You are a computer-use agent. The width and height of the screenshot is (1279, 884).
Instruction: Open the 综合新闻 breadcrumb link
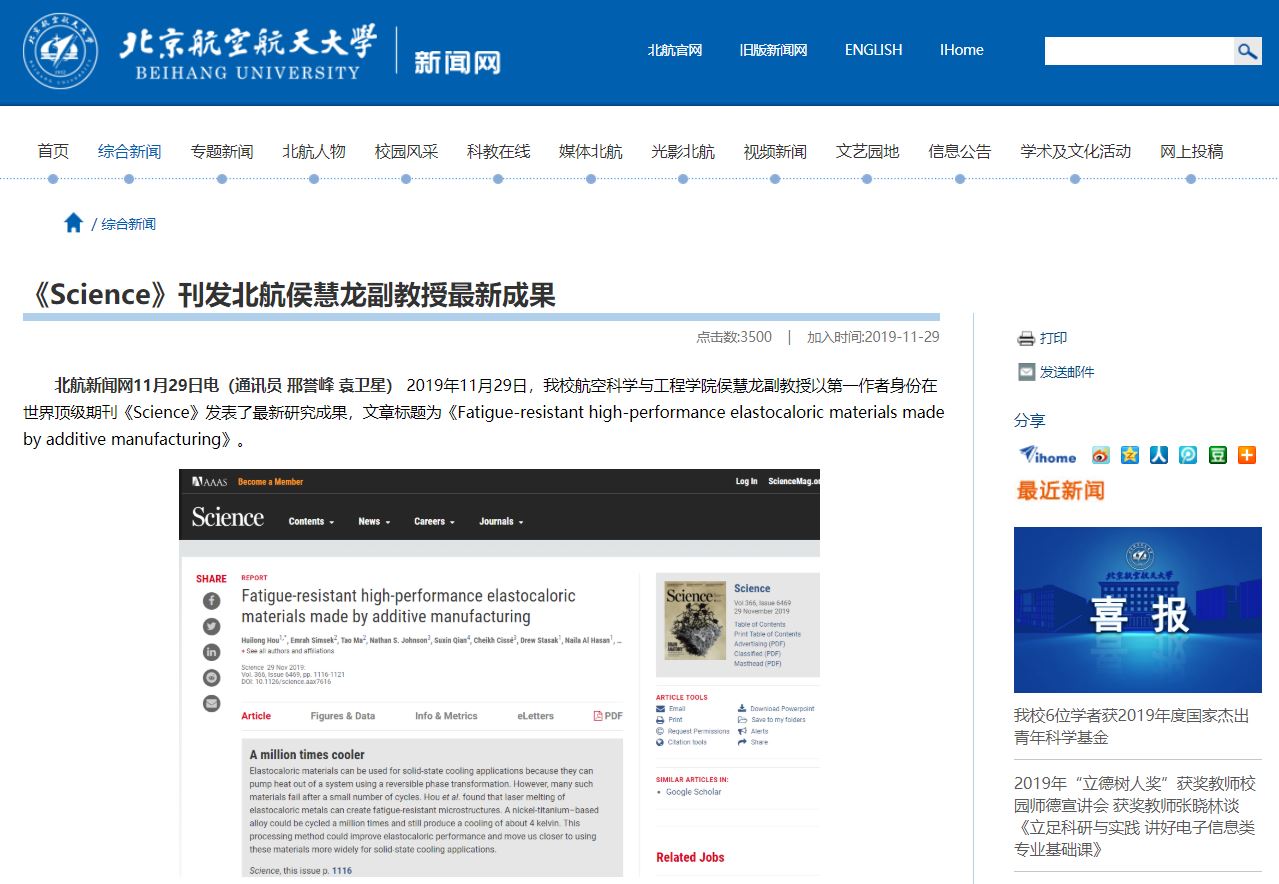(x=128, y=224)
